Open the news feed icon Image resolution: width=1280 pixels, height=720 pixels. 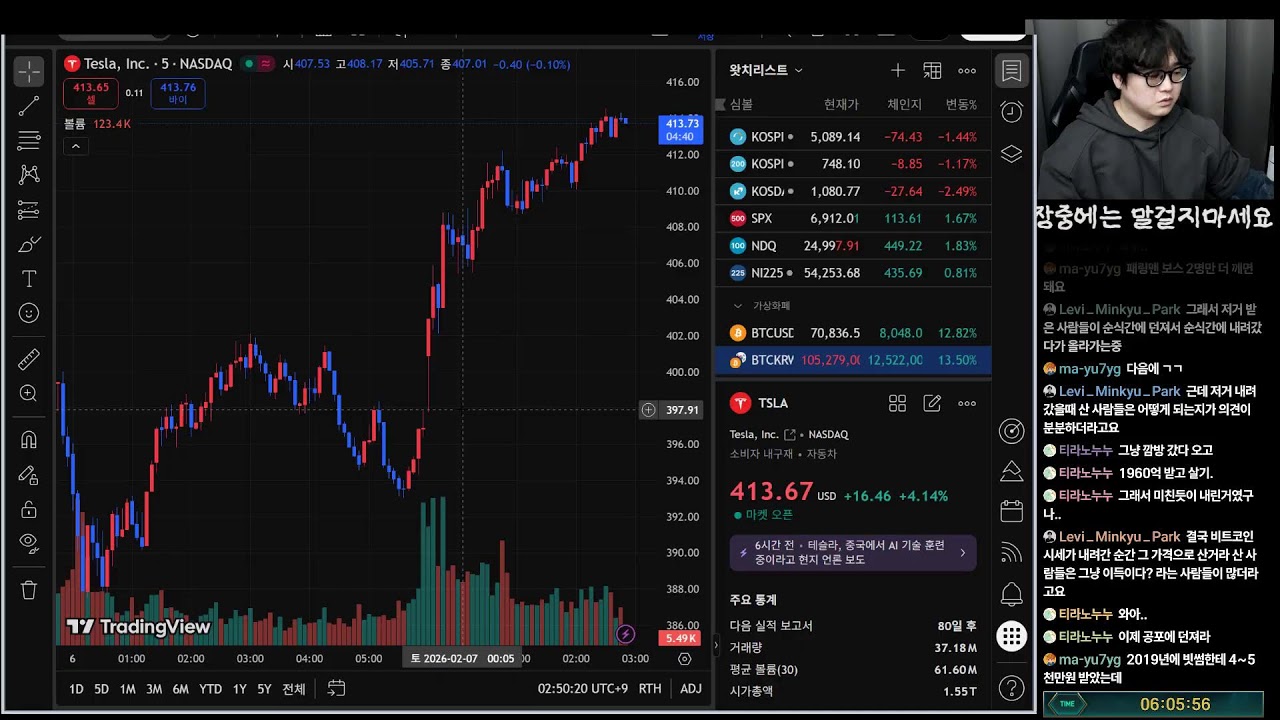click(1012, 552)
